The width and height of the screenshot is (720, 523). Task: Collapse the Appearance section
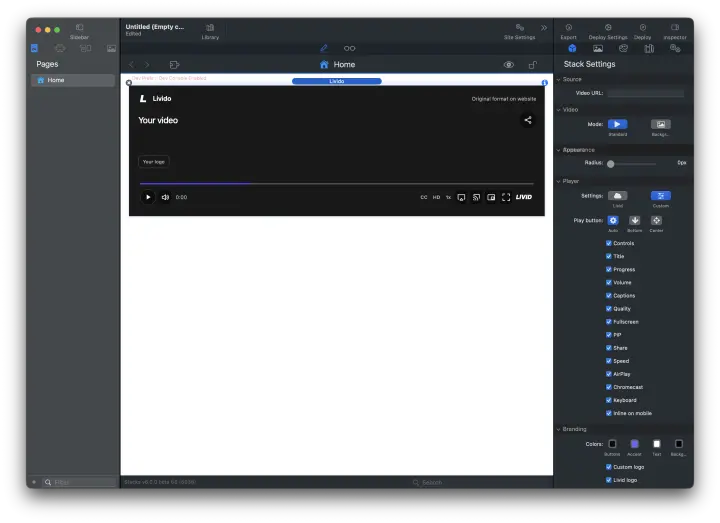pyautogui.click(x=559, y=150)
